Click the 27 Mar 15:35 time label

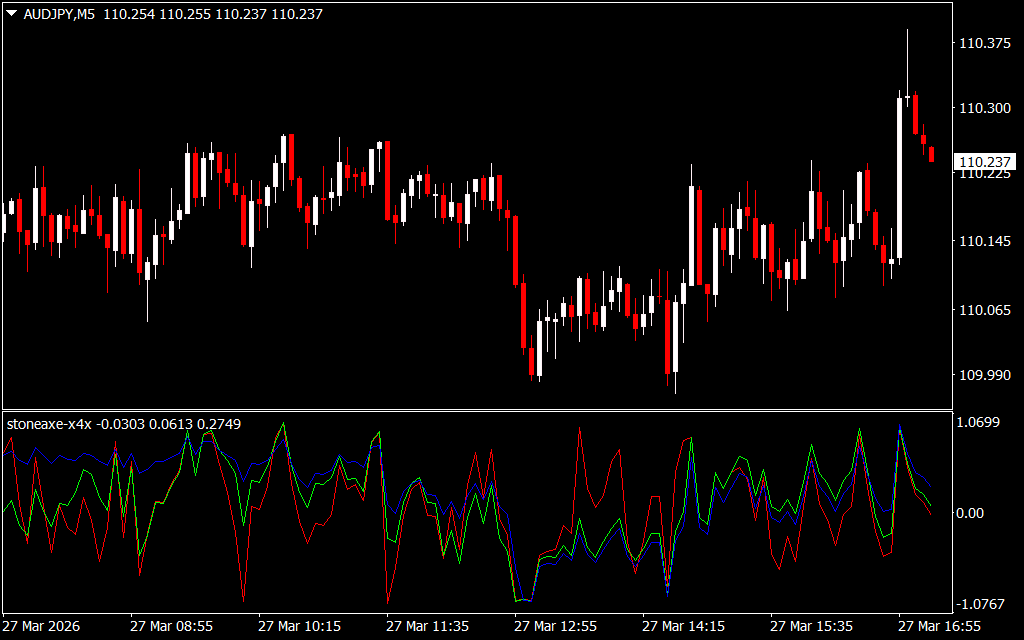(x=811, y=626)
